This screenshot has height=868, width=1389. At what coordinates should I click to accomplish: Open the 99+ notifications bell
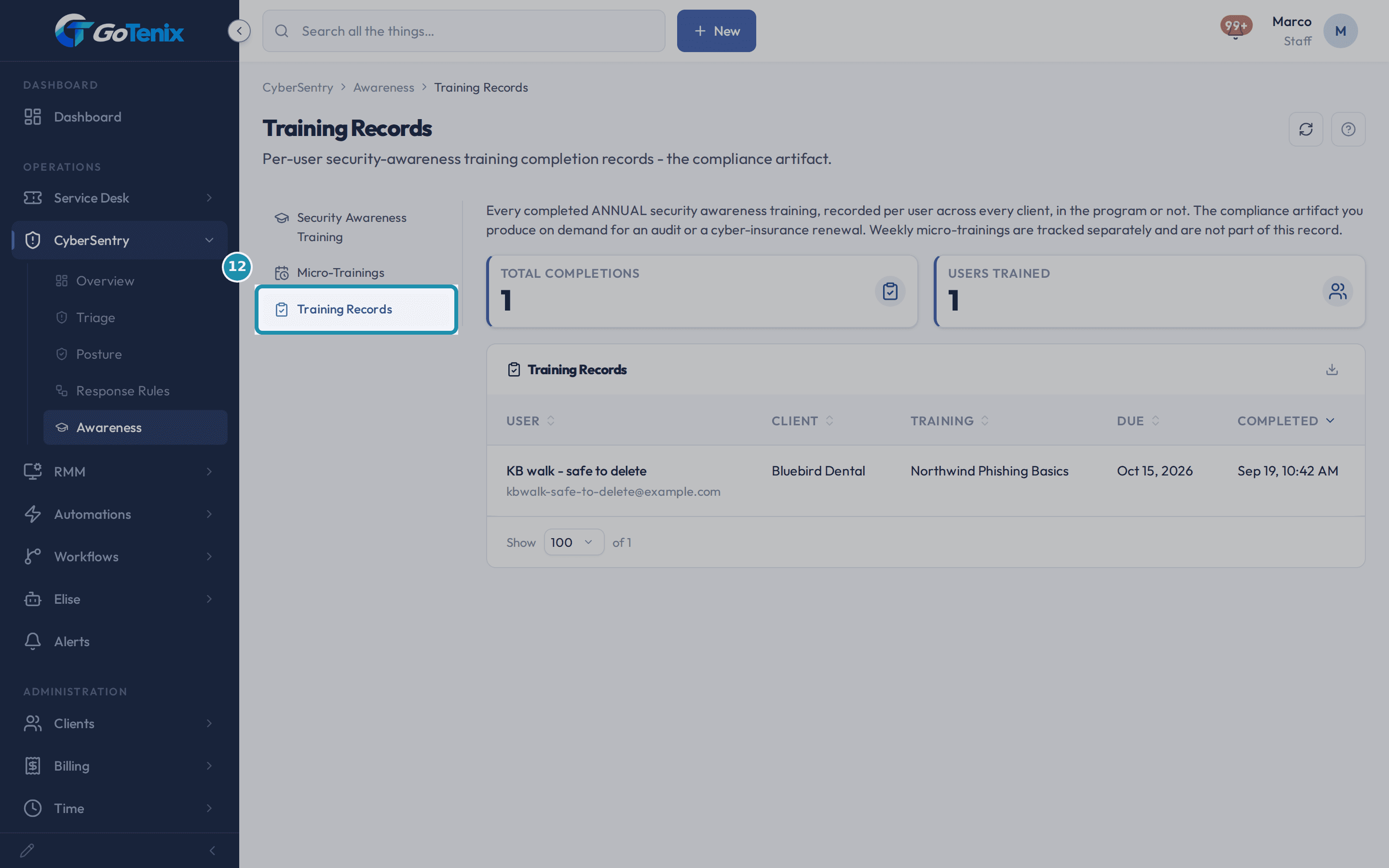pos(1236,27)
